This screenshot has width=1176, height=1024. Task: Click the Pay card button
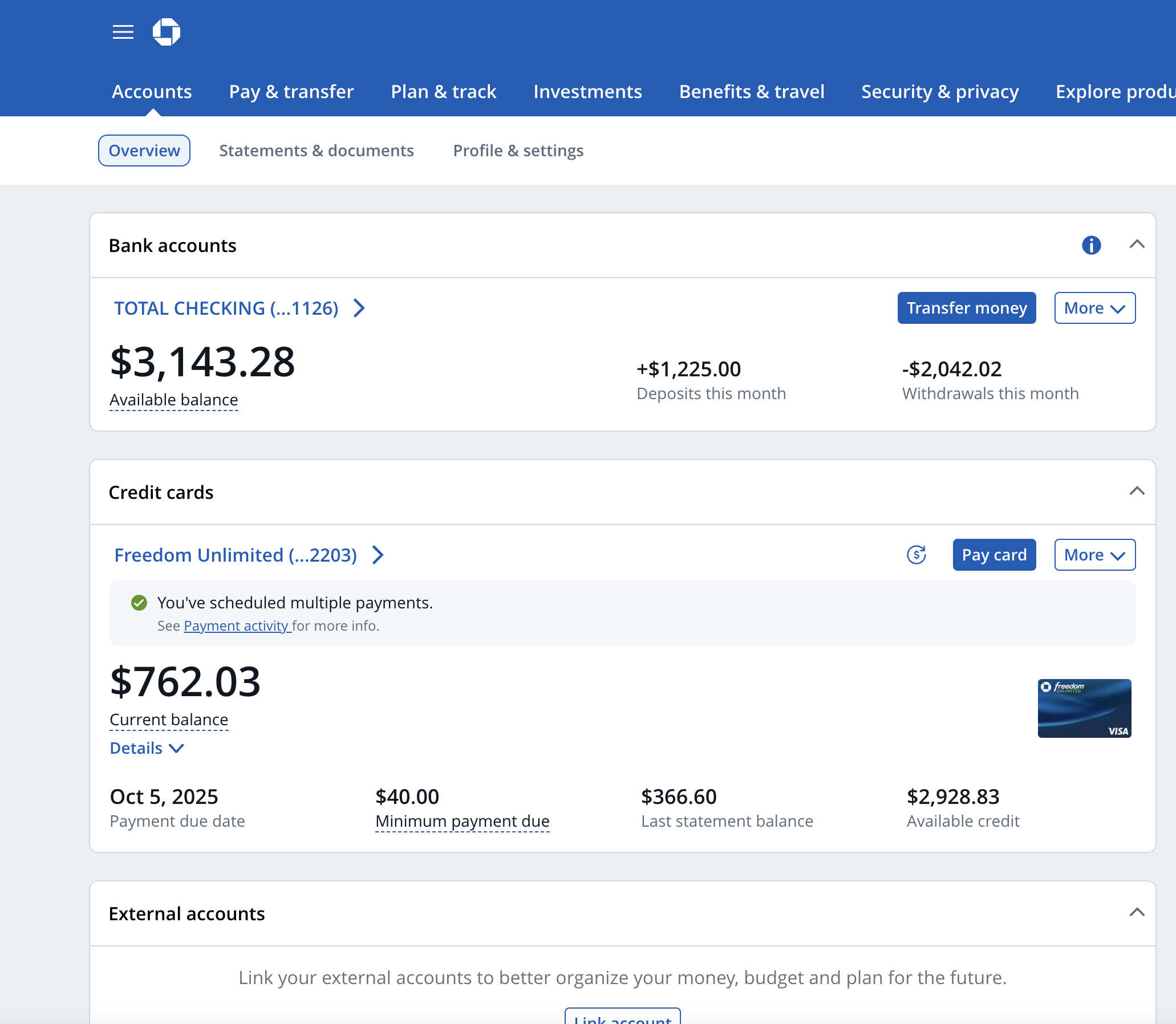(x=993, y=554)
